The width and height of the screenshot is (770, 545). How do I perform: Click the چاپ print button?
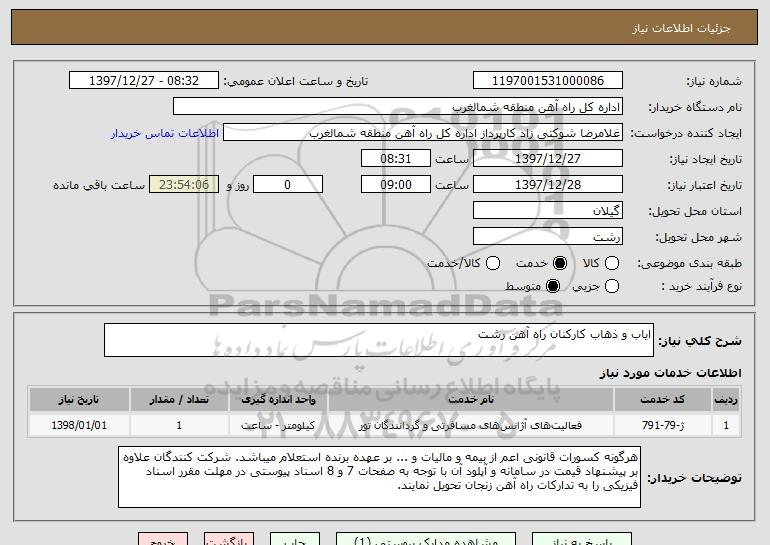click(295, 539)
